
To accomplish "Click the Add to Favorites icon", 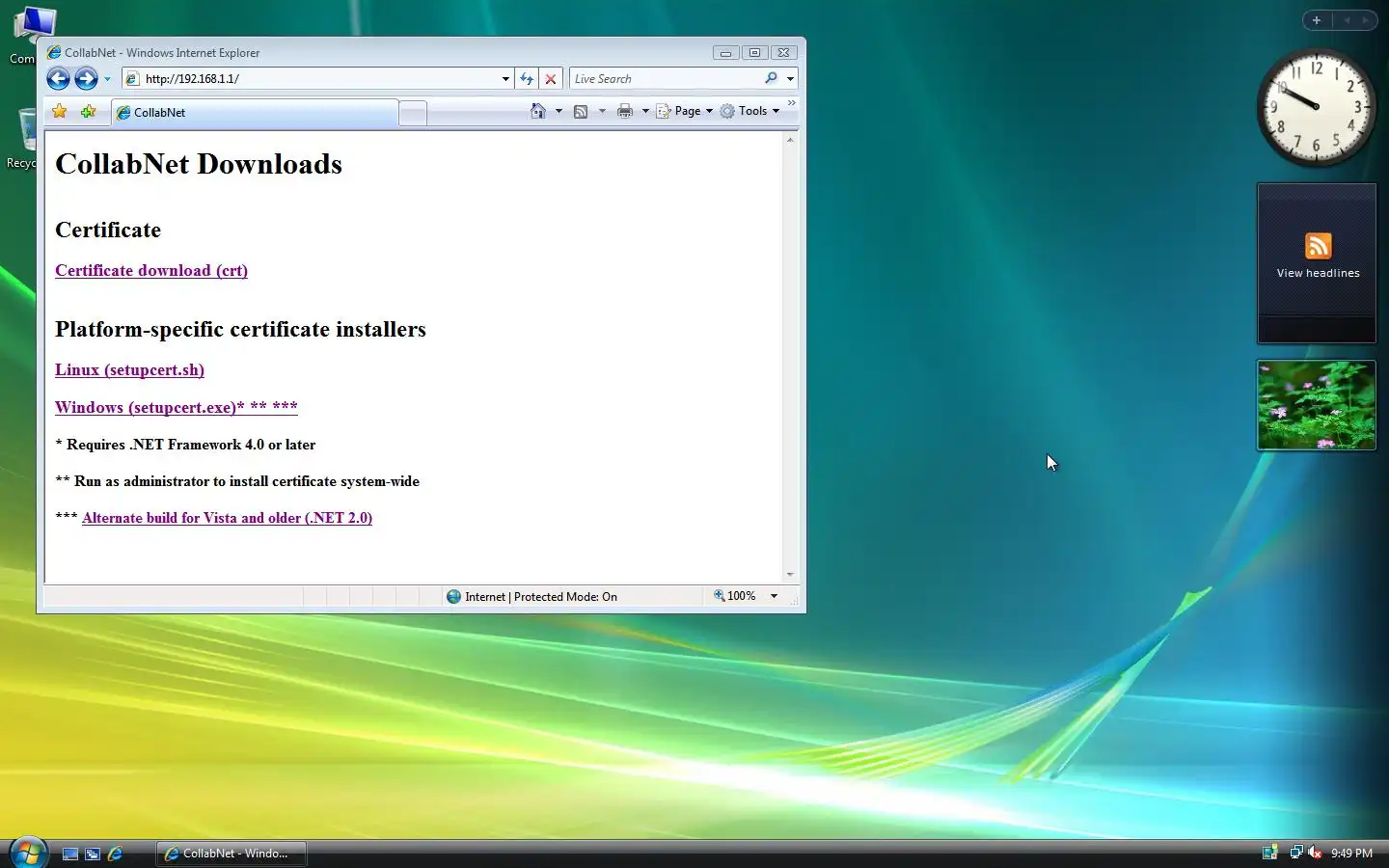I will click(89, 112).
